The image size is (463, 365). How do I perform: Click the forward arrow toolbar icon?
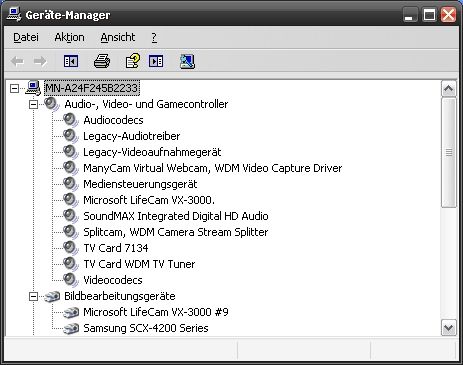[x=40, y=61]
